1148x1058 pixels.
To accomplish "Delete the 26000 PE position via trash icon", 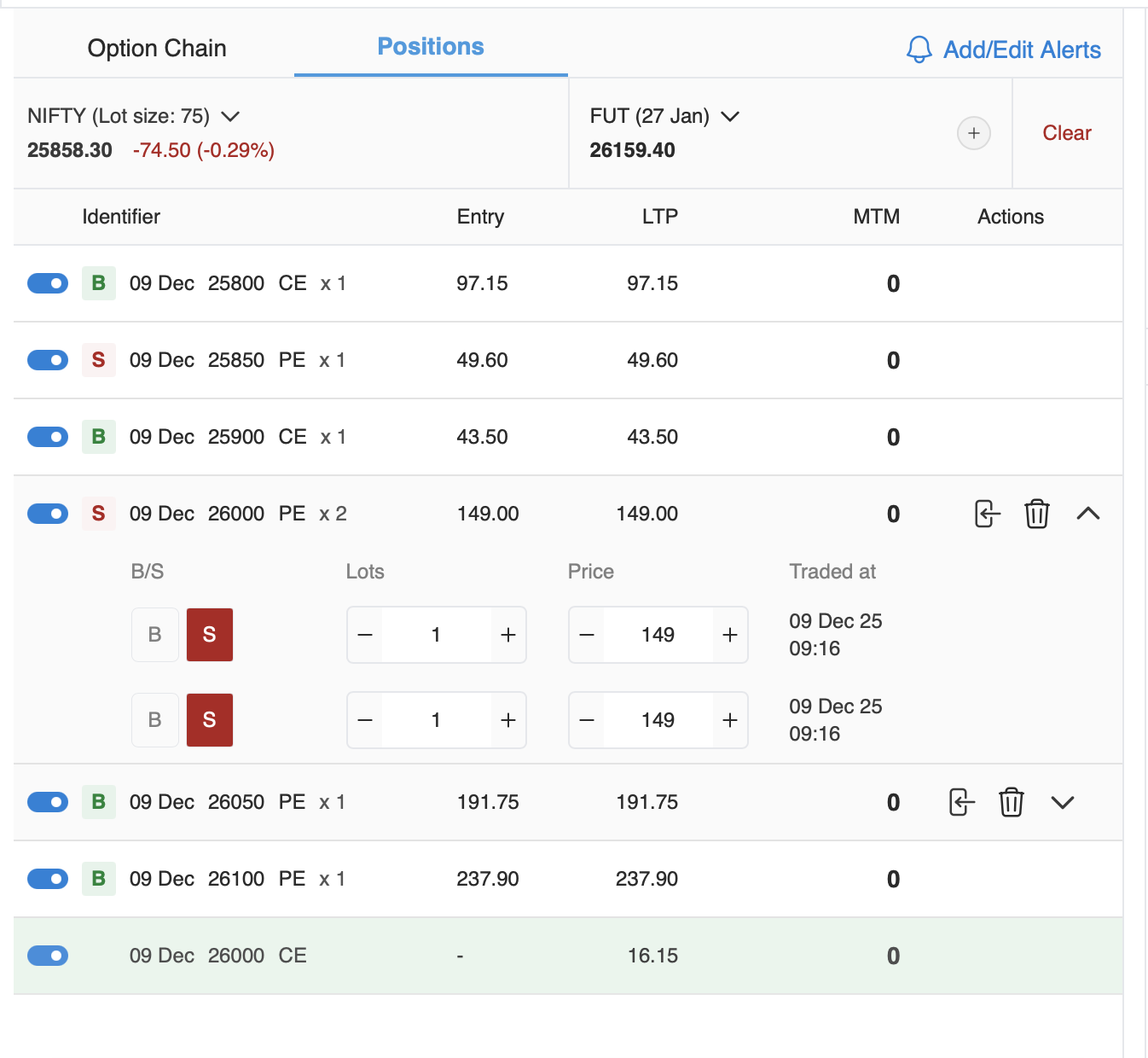I will pyautogui.click(x=1036, y=514).
